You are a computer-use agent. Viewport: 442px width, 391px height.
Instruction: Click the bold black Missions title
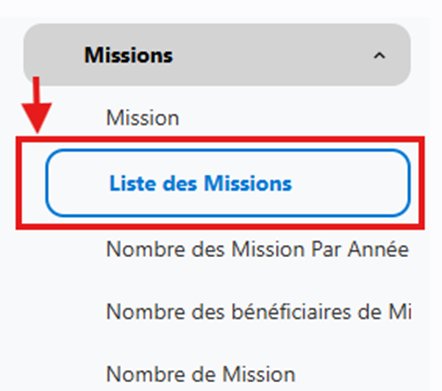pos(129,55)
